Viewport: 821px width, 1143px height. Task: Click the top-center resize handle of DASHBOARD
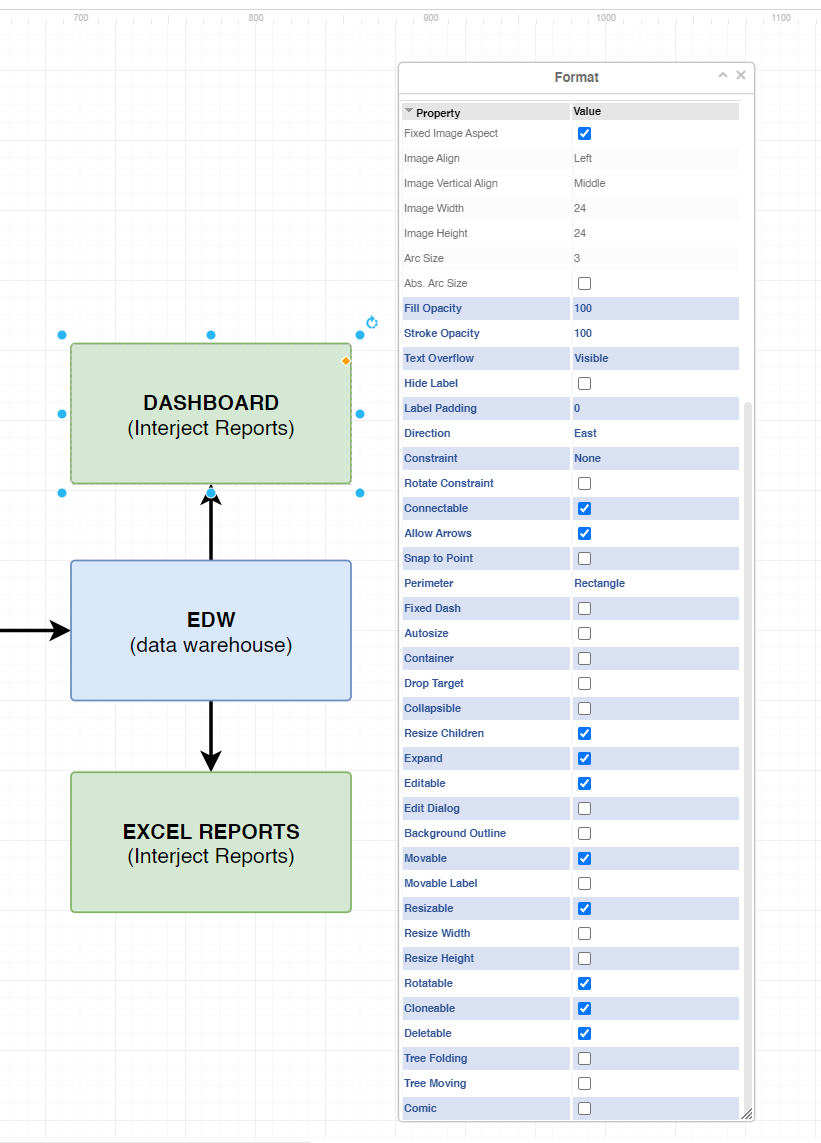[x=211, y=335]
